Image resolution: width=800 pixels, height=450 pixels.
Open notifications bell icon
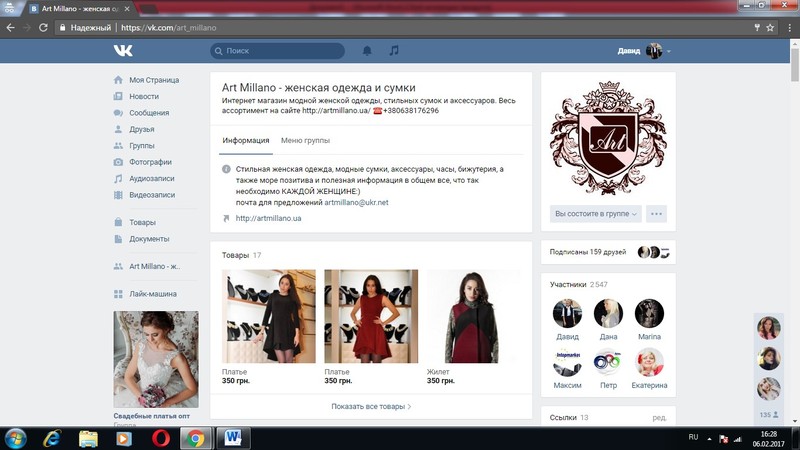click(x=367, y=51)
